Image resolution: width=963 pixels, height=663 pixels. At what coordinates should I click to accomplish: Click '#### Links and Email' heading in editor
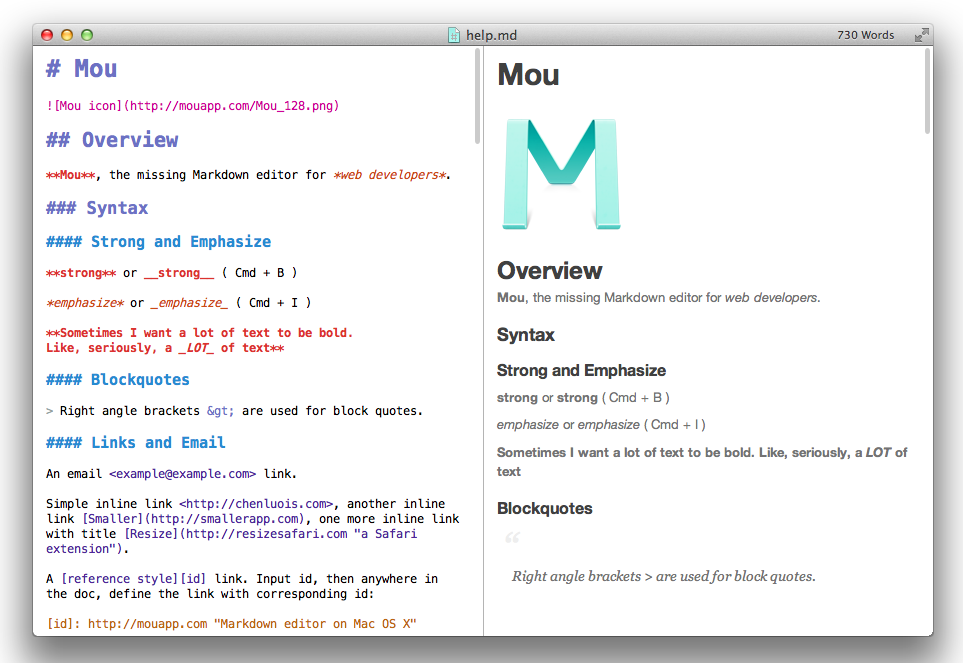(x=136, y=443)
